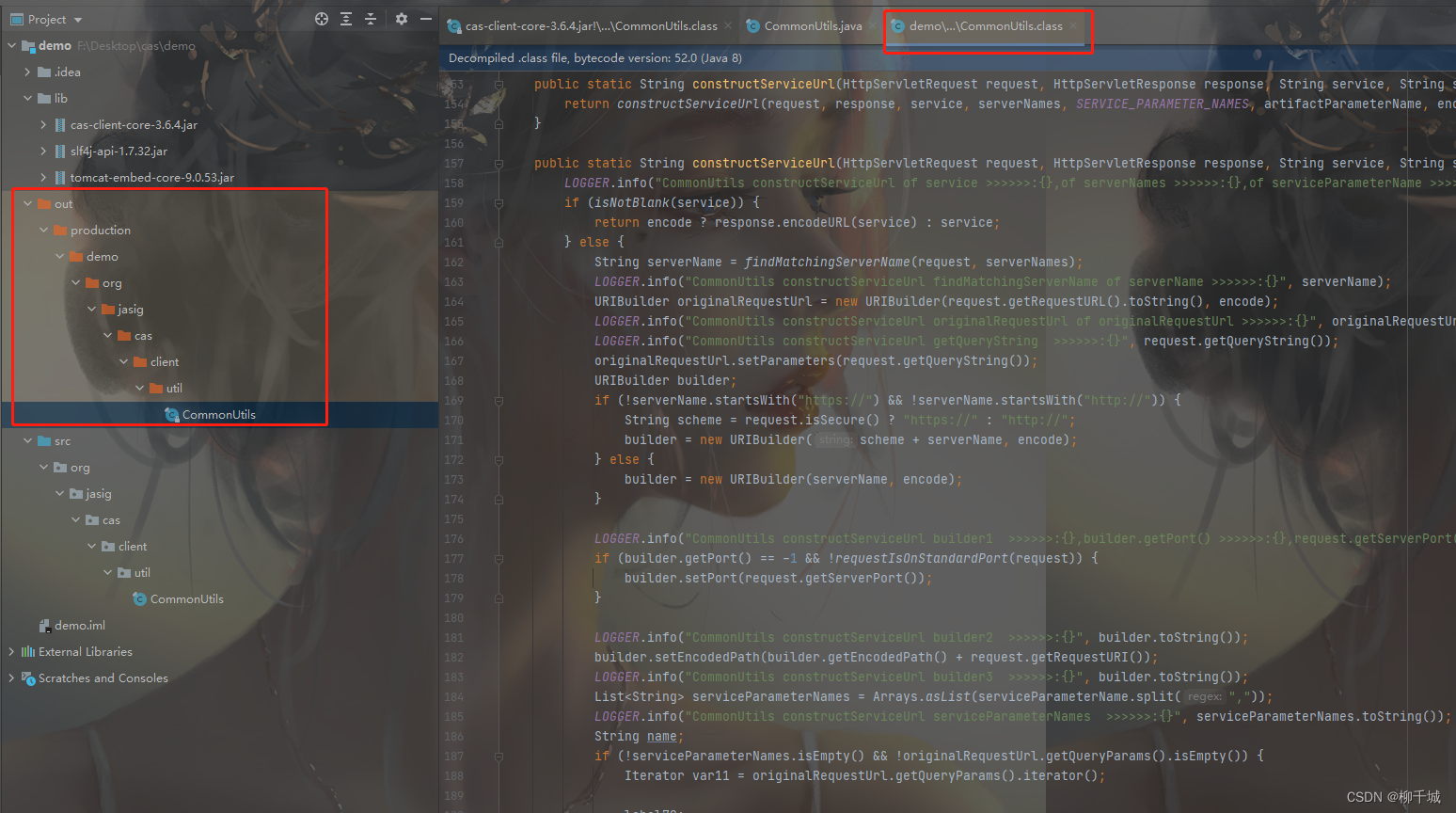Select Opened File with the crosshair locate icon
This screenshot has width=1456, height=813.
click(x=321, y=19)
